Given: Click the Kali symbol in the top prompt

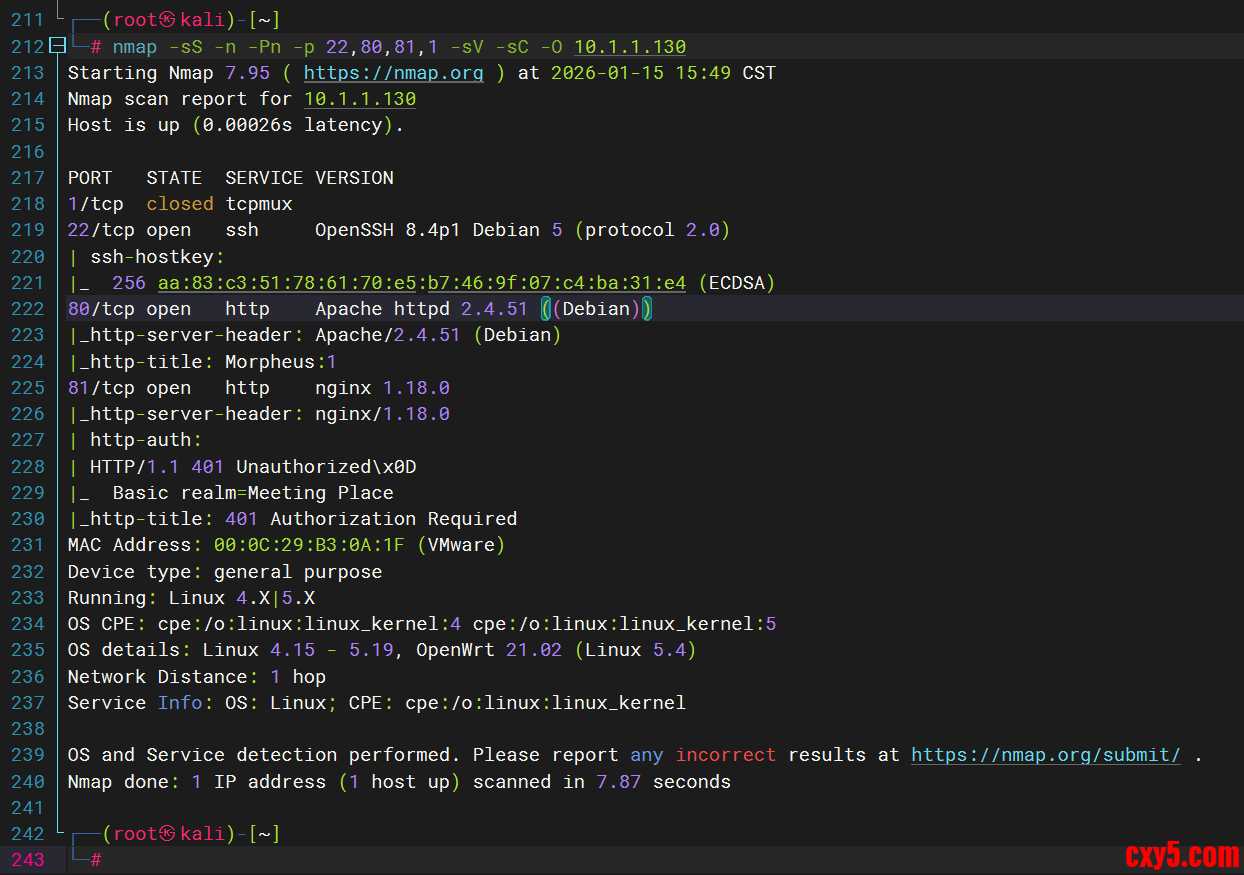Looking at the screenshot, I should point(168,20).
